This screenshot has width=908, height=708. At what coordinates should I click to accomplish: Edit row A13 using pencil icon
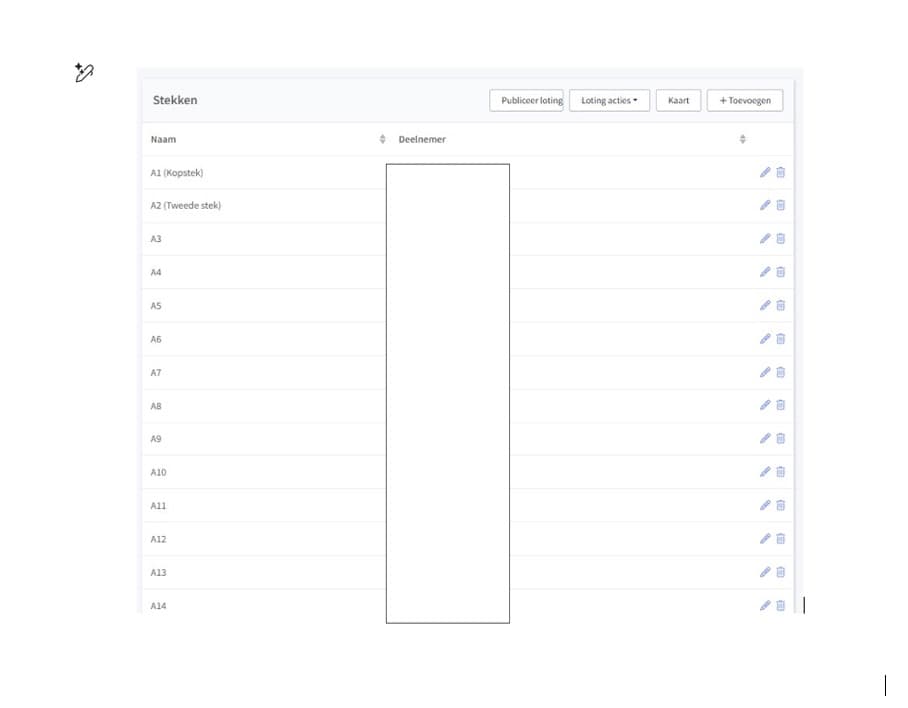point(765,572)
